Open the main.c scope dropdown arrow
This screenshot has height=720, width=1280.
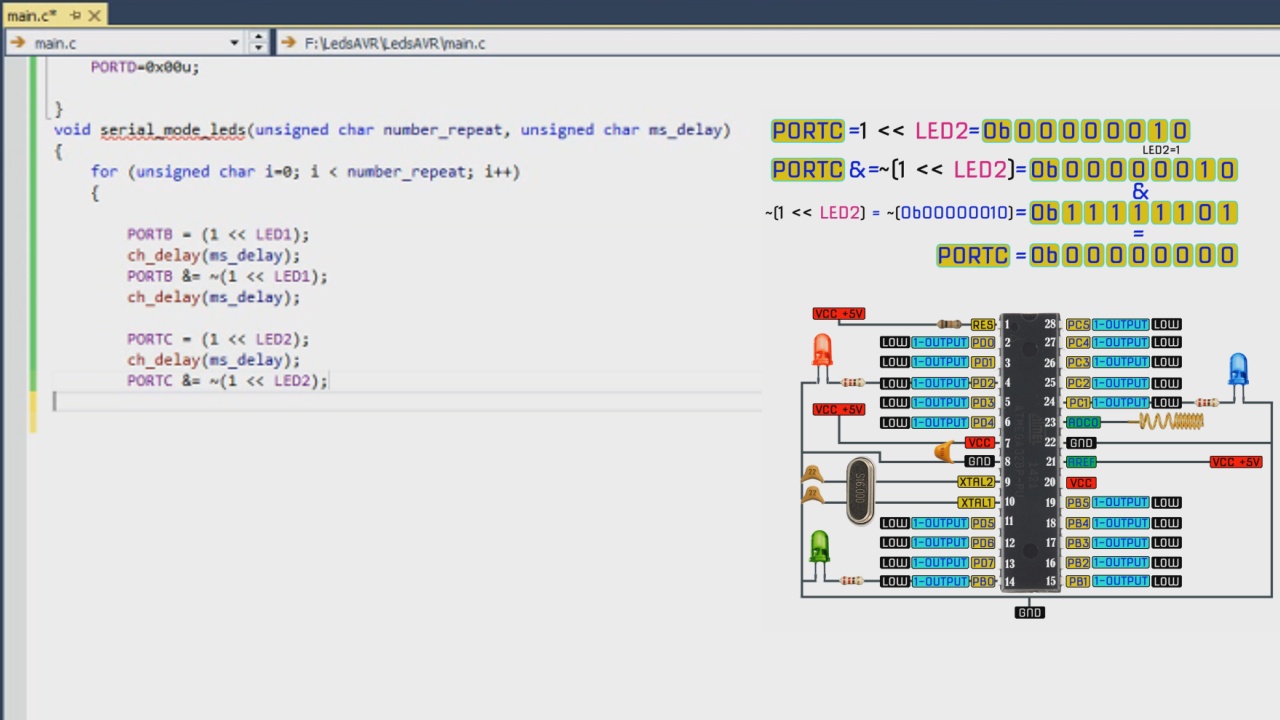coord(234,43)
